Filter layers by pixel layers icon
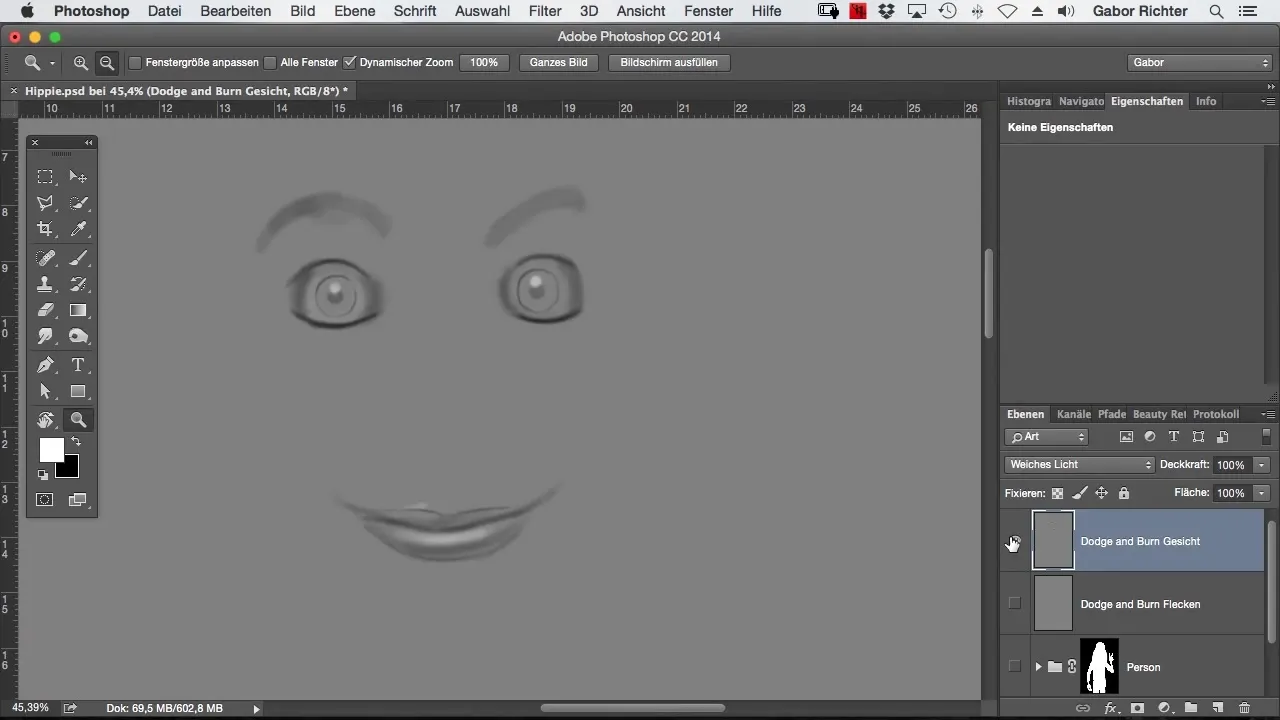This screenshot has width=1280, height=720. pos(1126,437)
